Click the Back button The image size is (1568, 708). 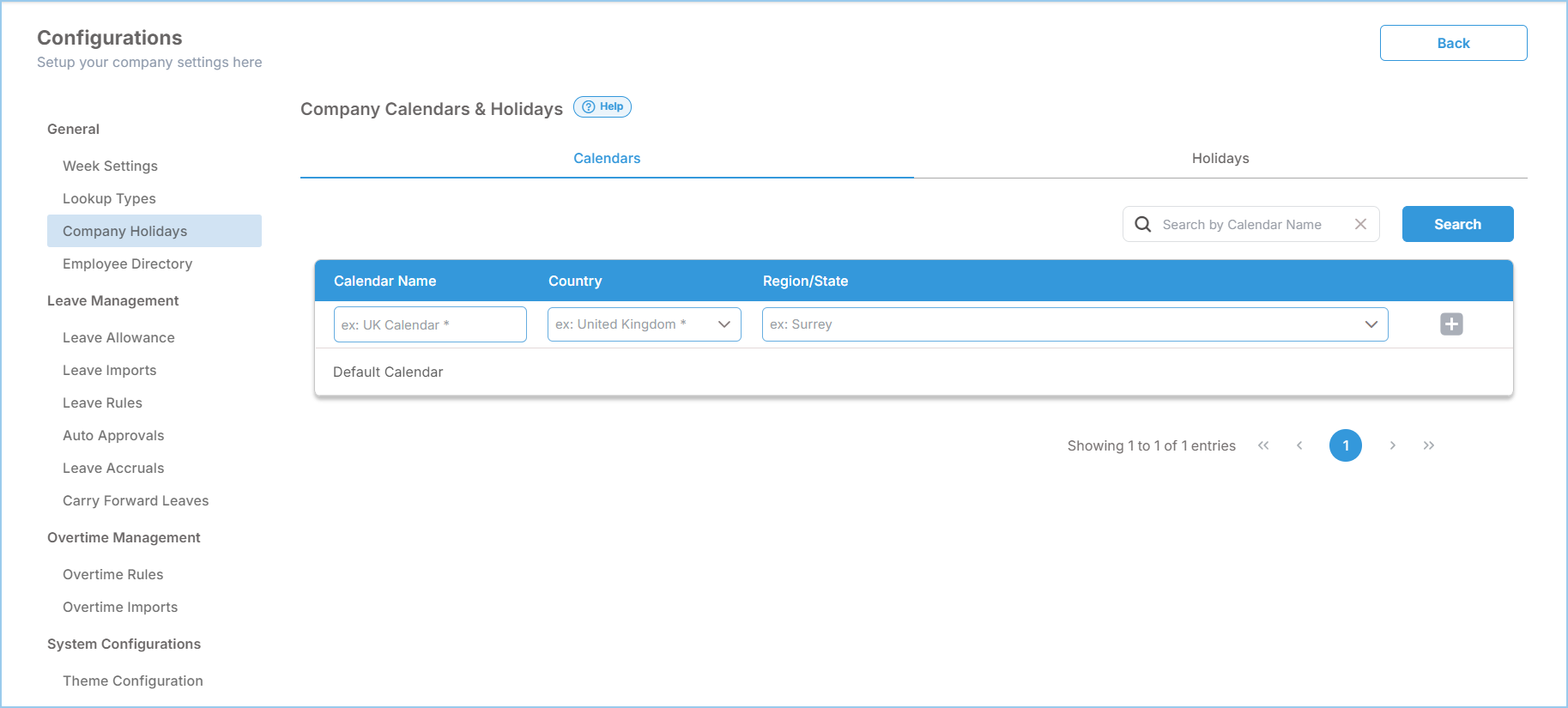pyautogui.click(x=1453, y=43)
